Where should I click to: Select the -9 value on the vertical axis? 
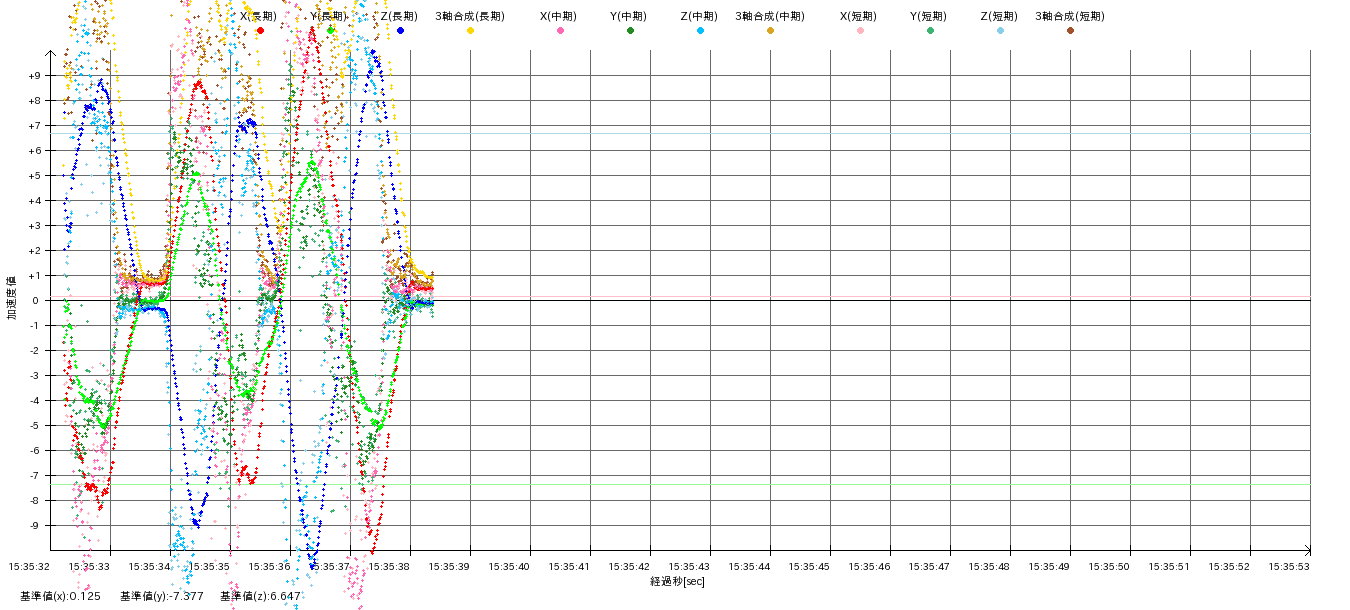[34, 526]
